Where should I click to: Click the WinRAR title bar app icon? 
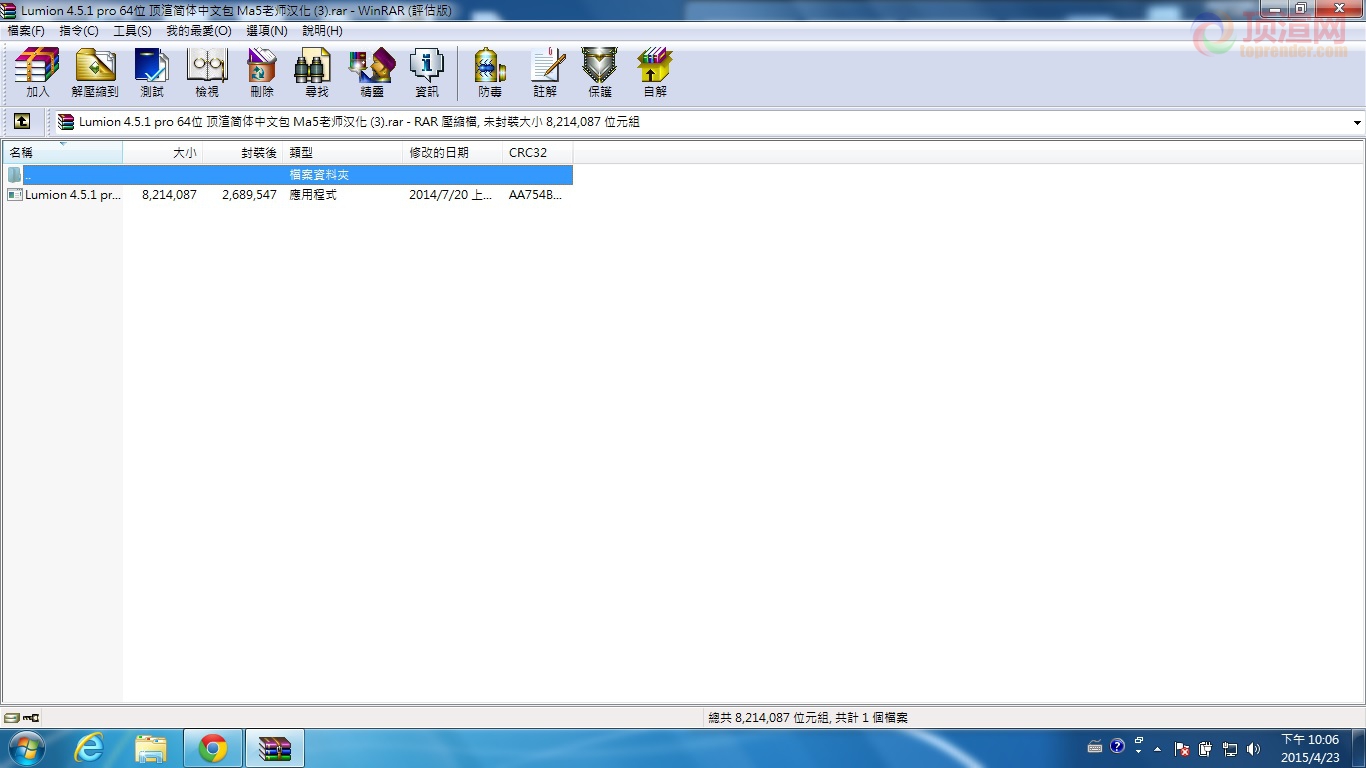9,10
